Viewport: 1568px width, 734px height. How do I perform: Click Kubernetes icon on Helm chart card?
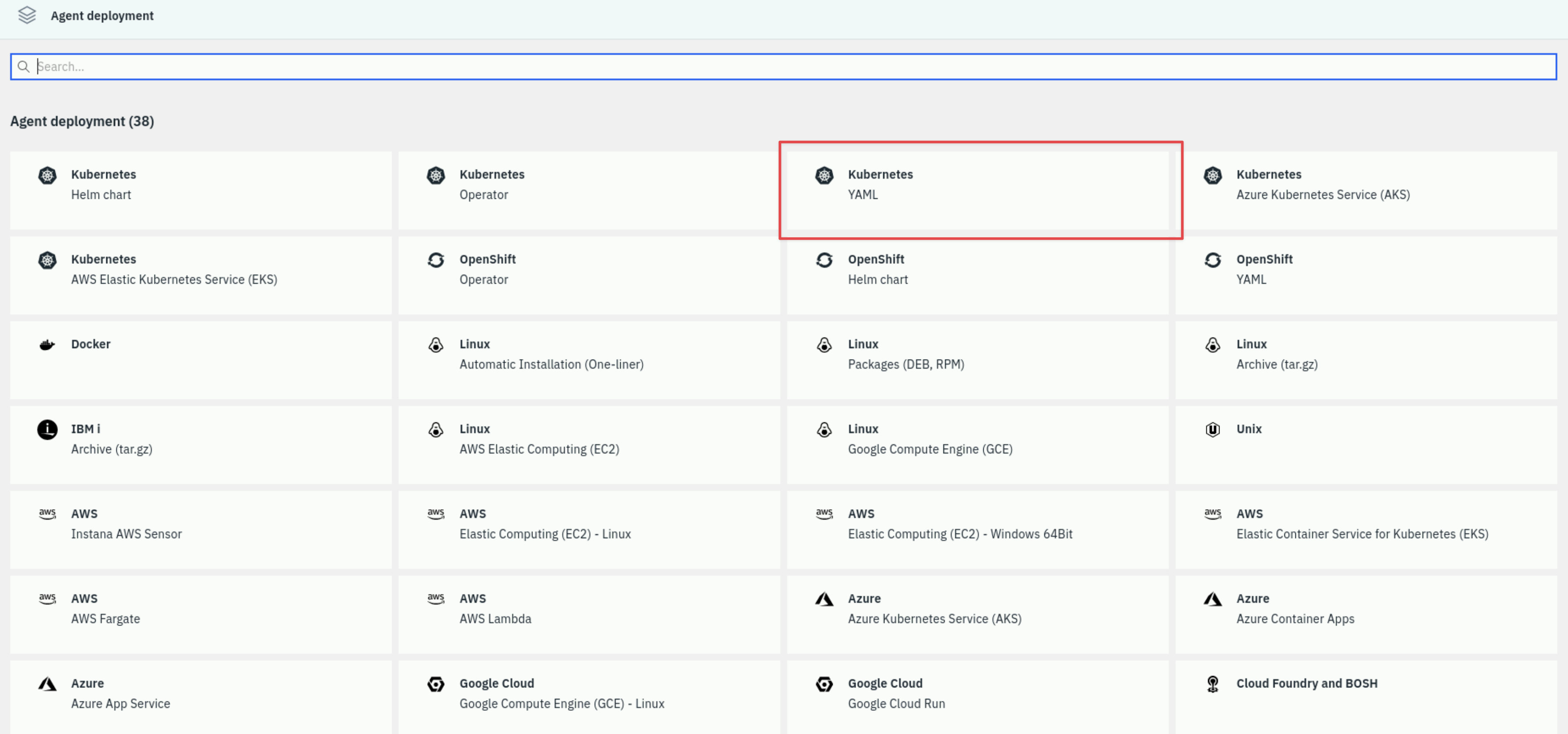(x=47, y=175)
